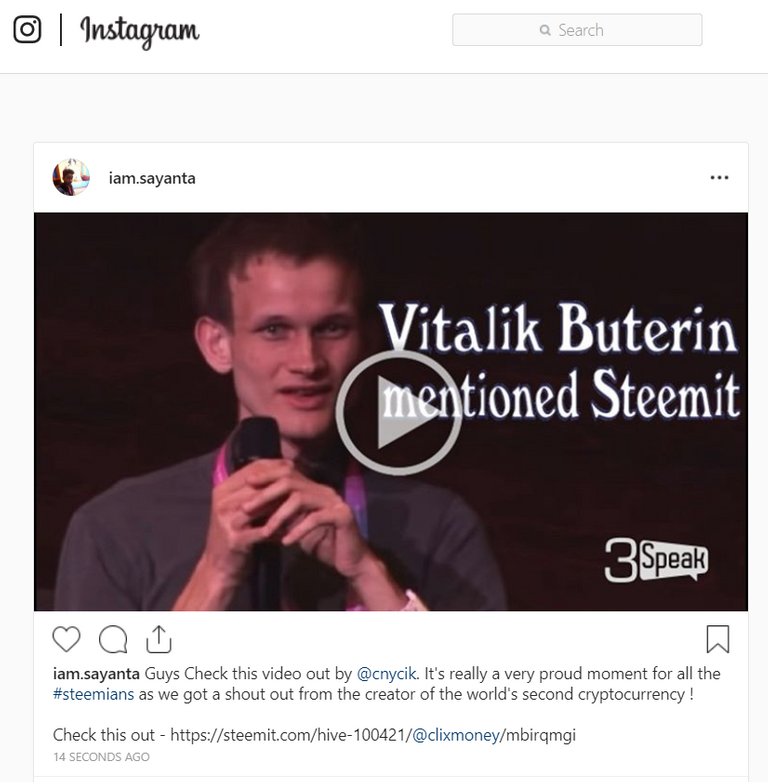The height and width of the screenshot is (782, 768).
Task: Click the 3Speak logo on the video
Action: click(x=656, y=560)
